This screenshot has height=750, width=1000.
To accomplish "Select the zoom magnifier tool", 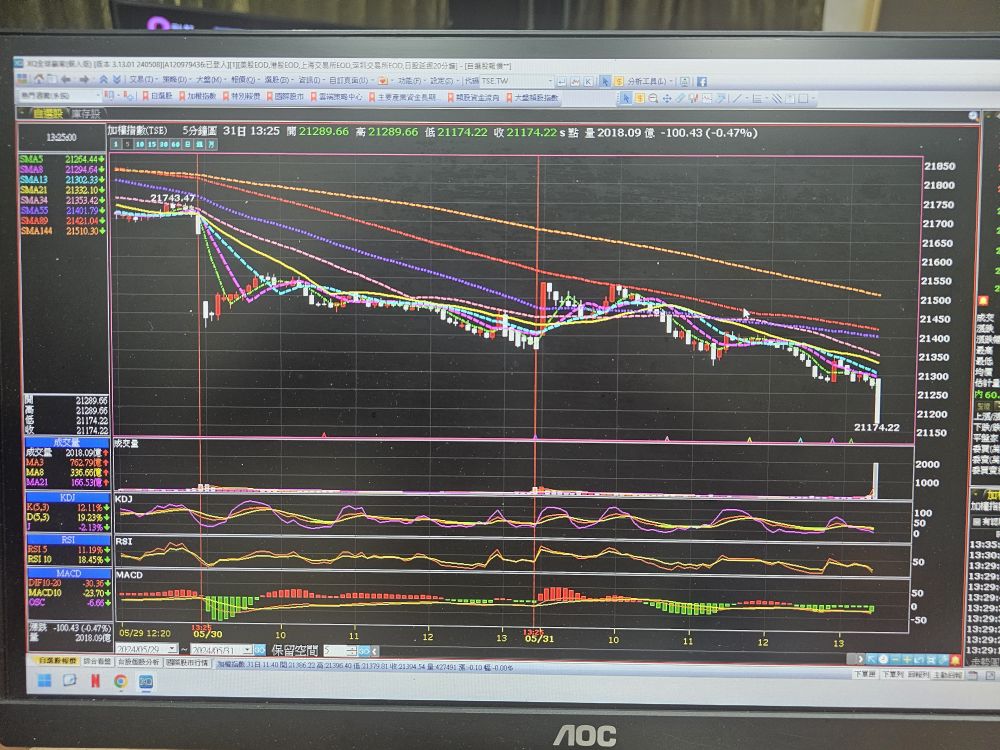I will click(x=653, y=98).
